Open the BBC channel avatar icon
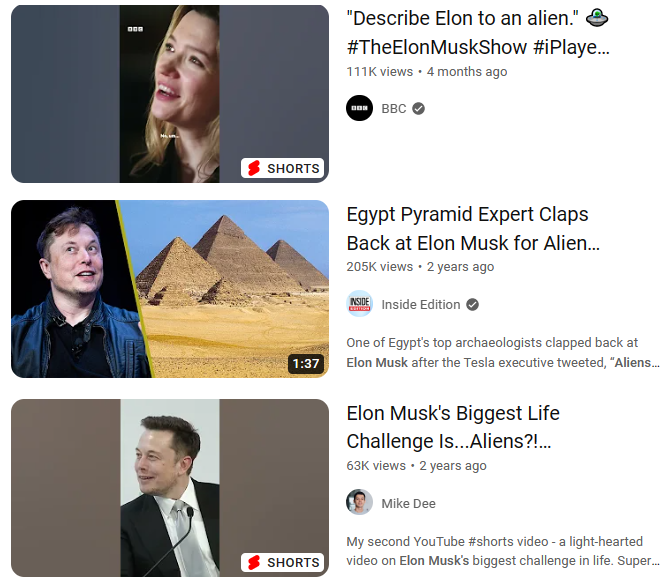 pyautogui.click(x=359, y=108)
